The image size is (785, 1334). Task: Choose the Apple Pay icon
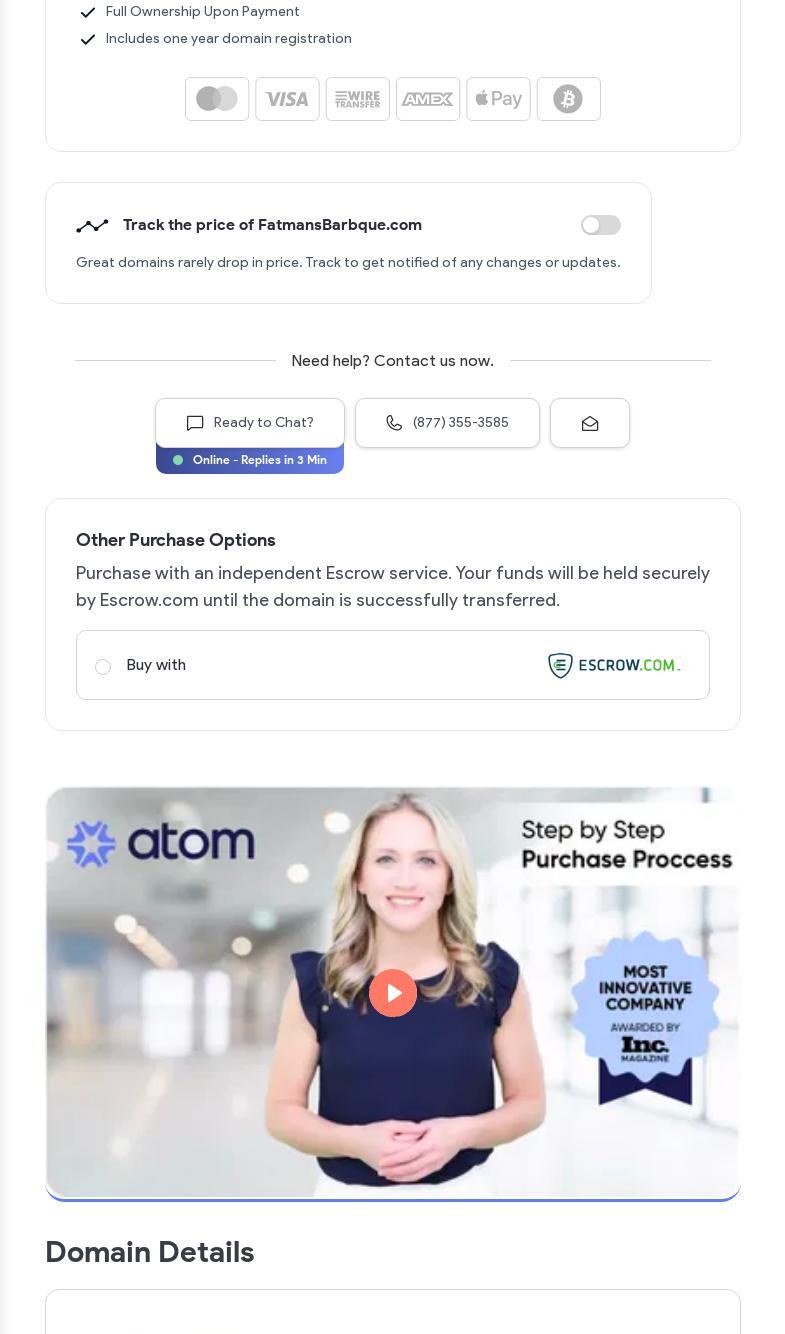(x=498, y=99)
